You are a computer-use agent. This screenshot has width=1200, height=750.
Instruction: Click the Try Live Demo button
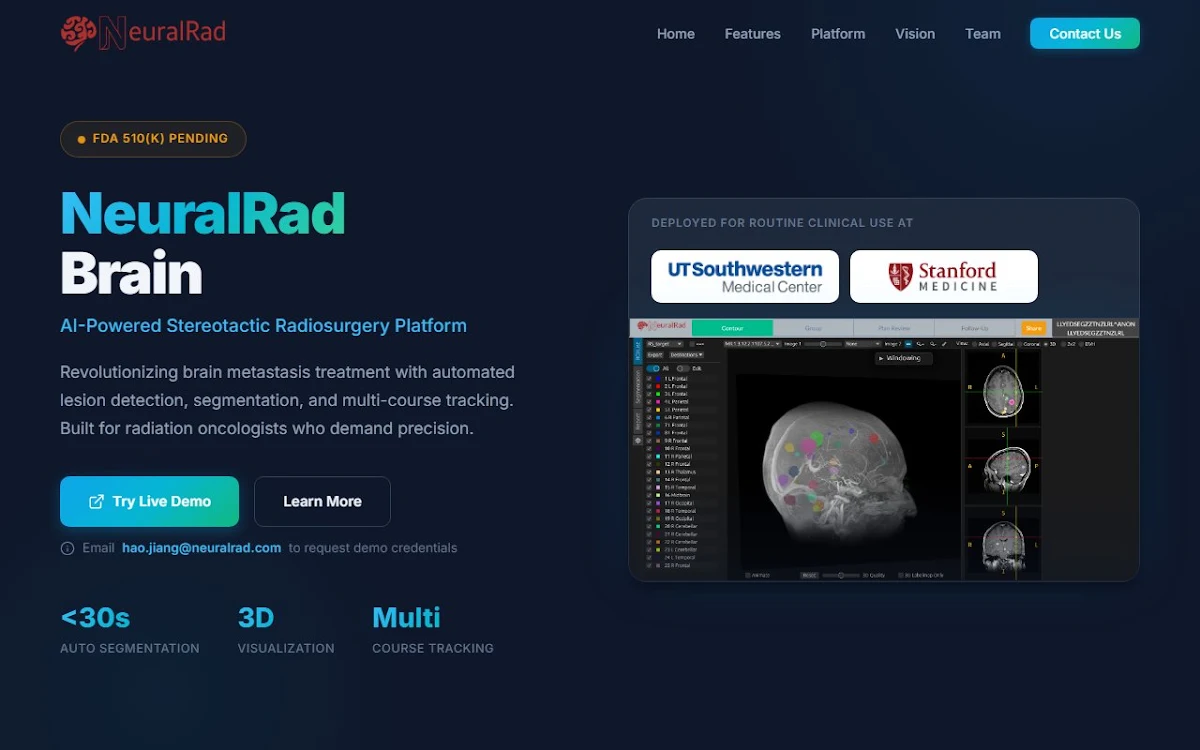[149, 502]
